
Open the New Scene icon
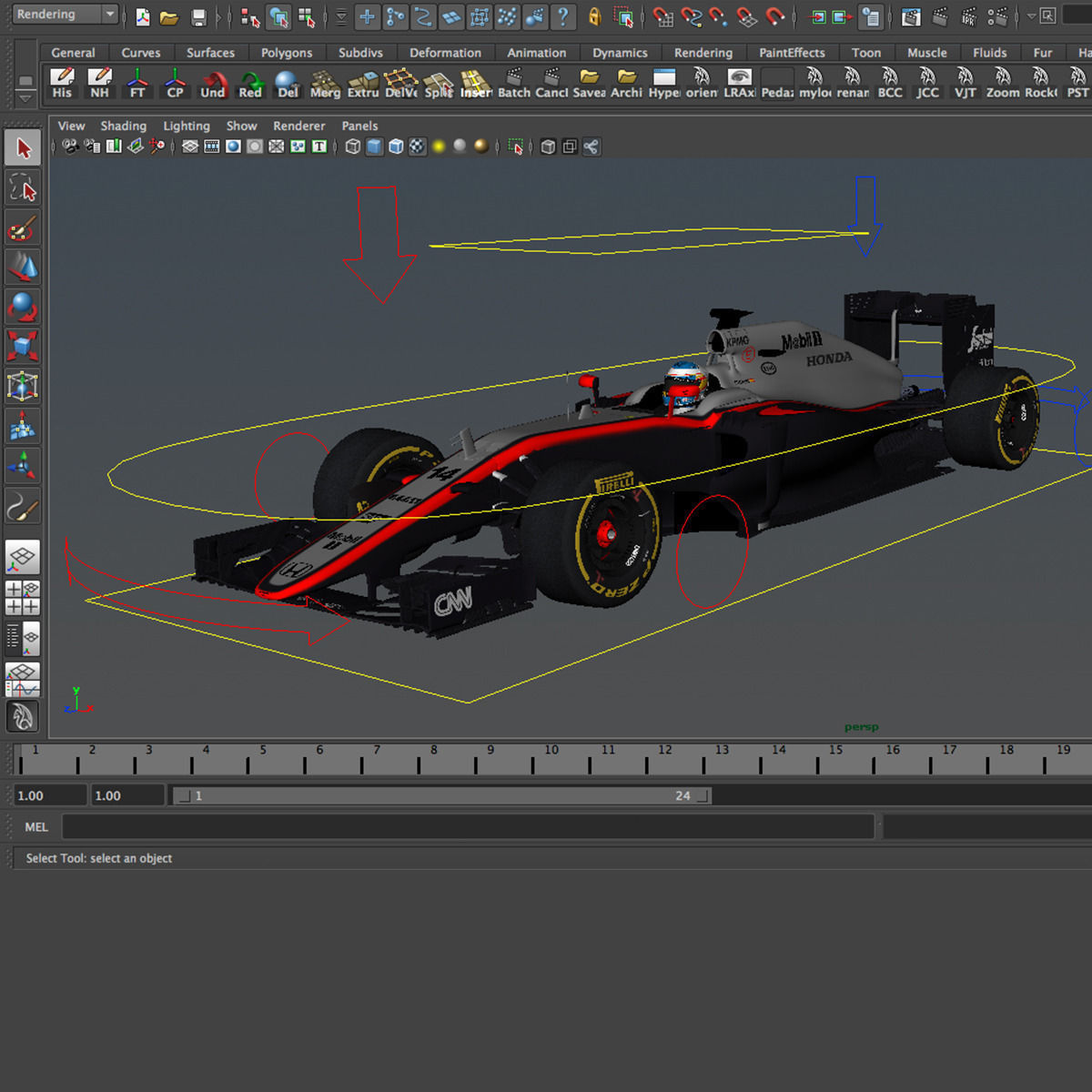point(143,16)
